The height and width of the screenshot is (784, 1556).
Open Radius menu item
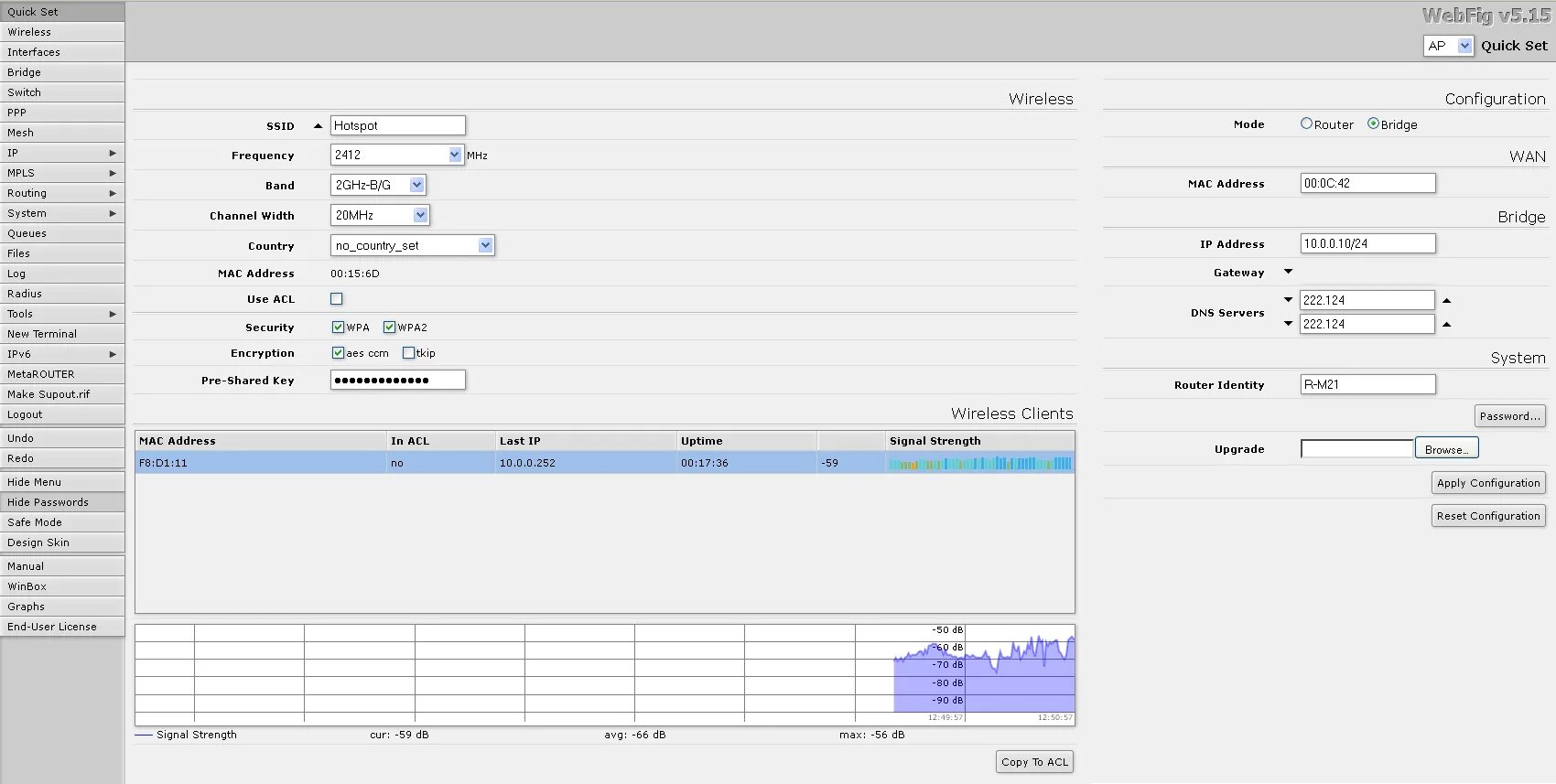[62, 294]
